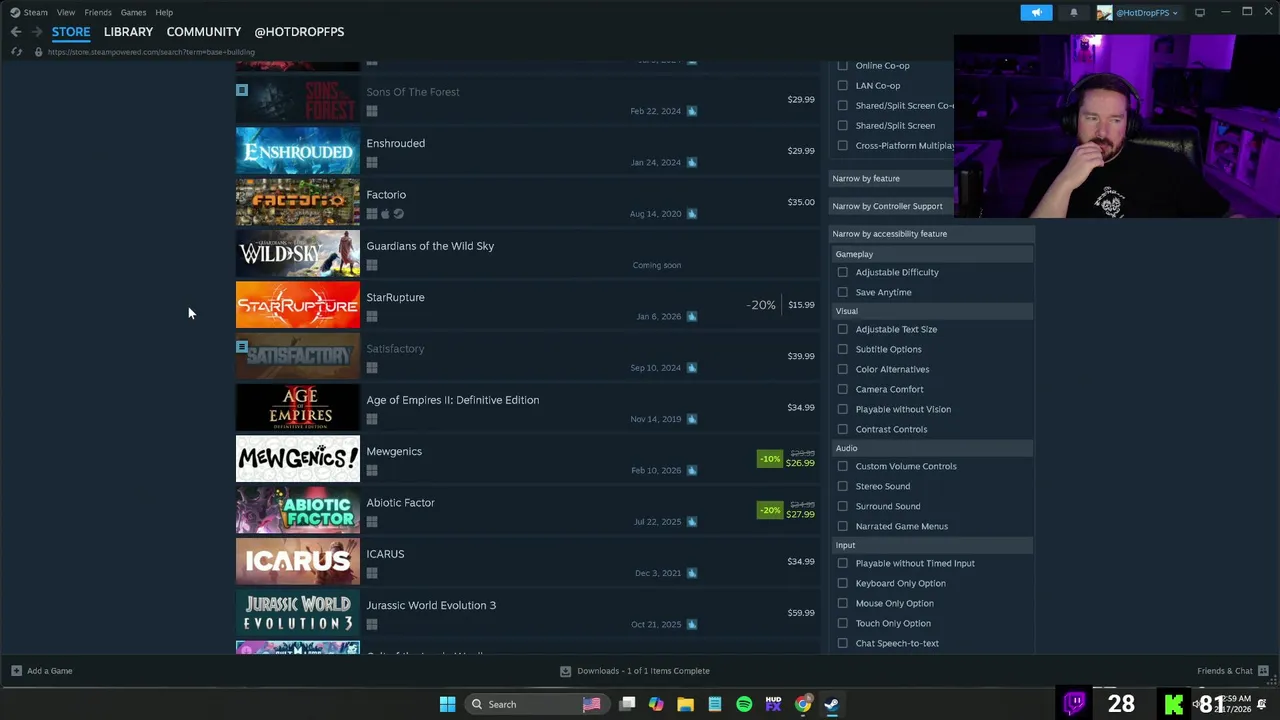Screen dimensions: 1280x720
Task: Click the Mewgenics game thumbnail
Action: click(x=298, y=459)
